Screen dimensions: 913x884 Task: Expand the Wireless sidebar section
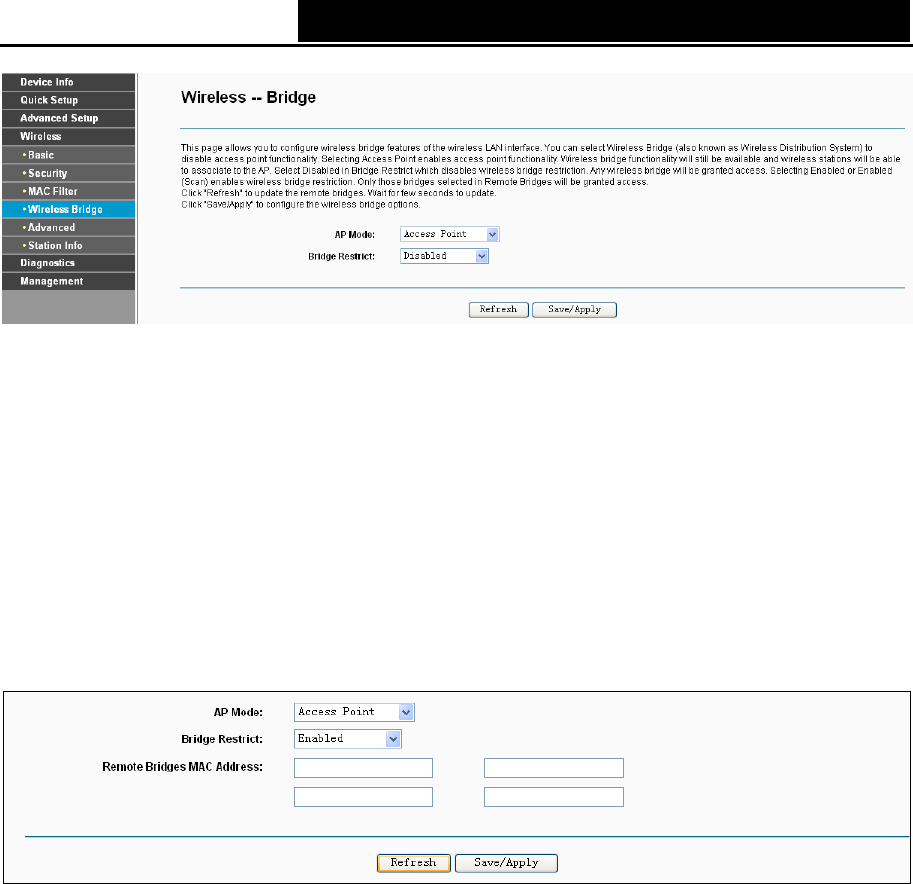click(68, 136)
